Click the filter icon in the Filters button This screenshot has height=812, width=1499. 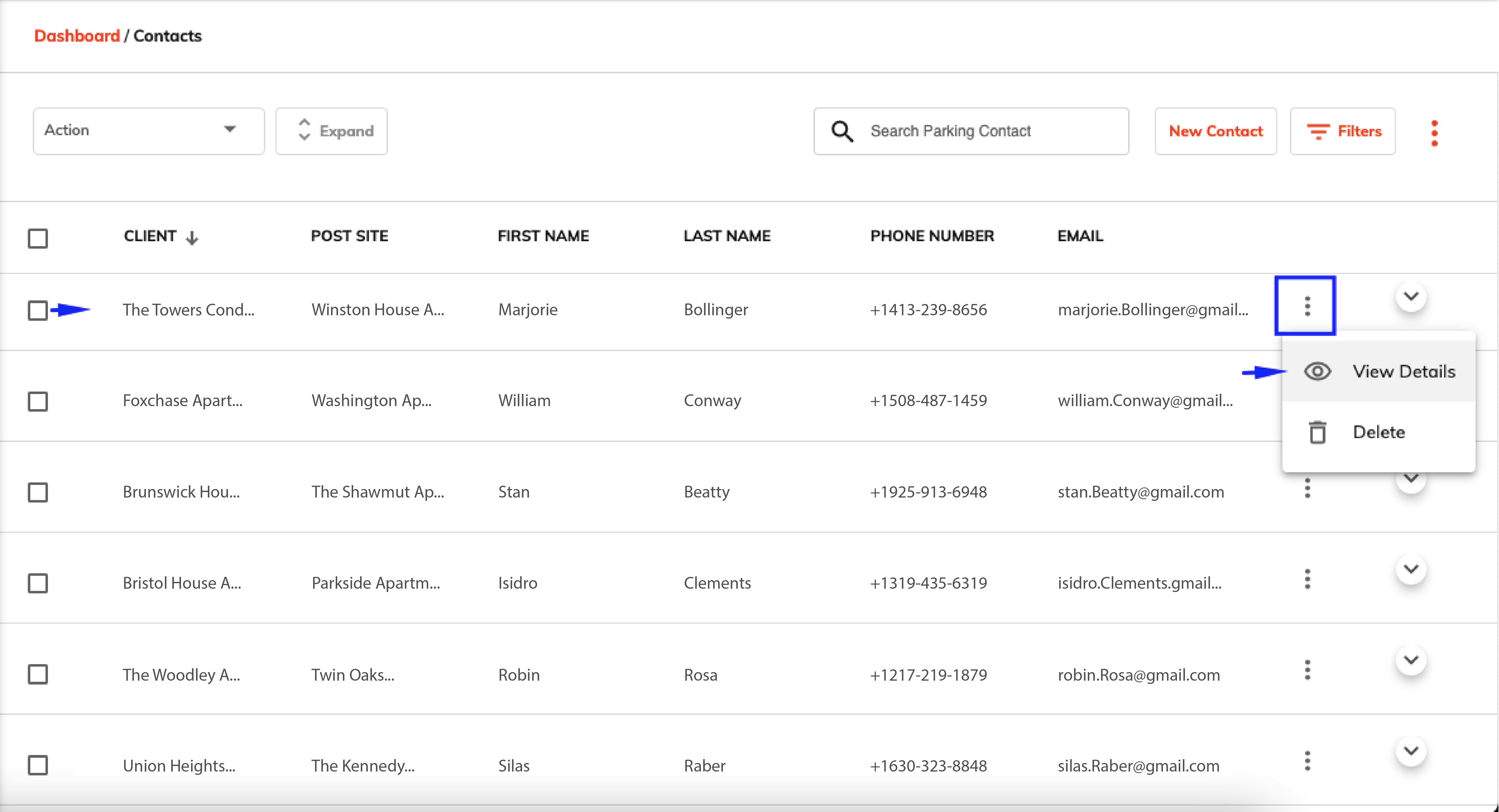[x=1318, y=131]
